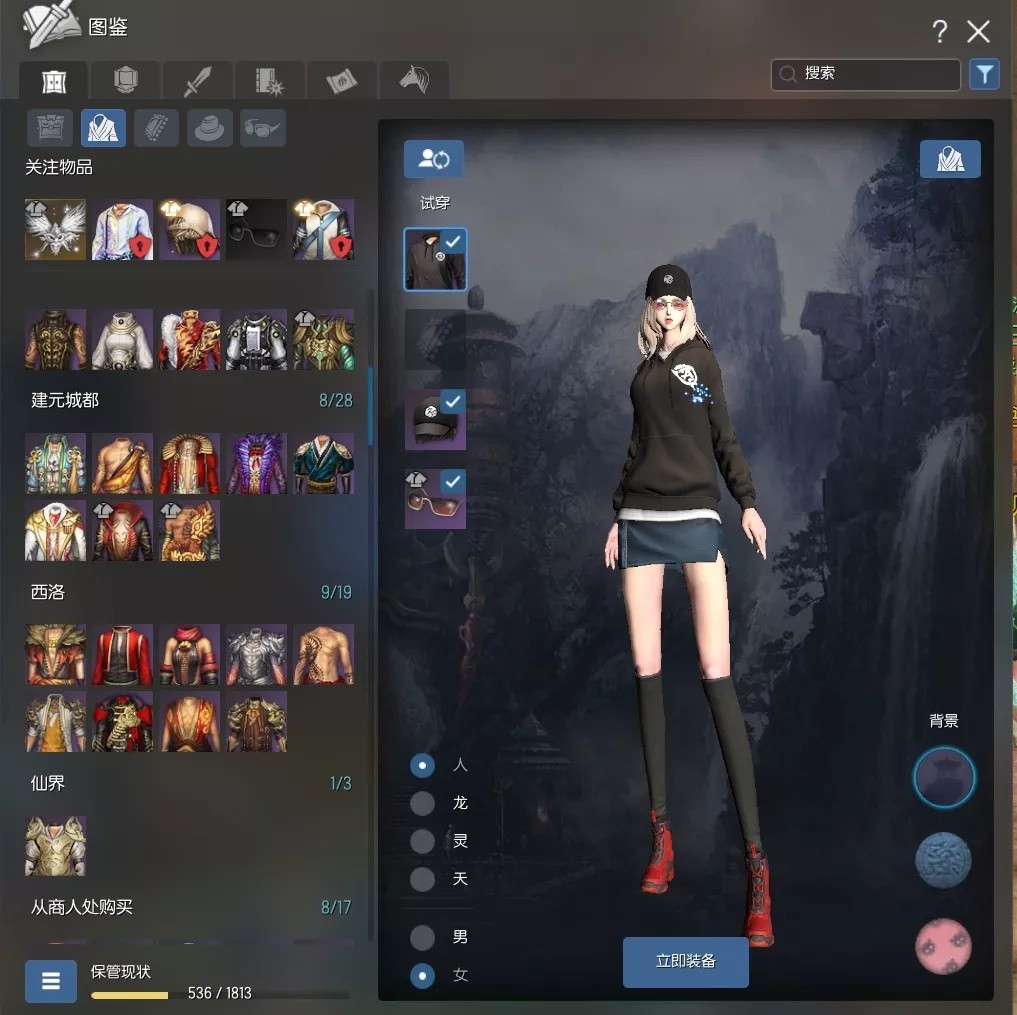The image size is (1017, 1015).
Task: Choose the dark temple background swatch
Action: pyautogui.click(x=944, y=777)
